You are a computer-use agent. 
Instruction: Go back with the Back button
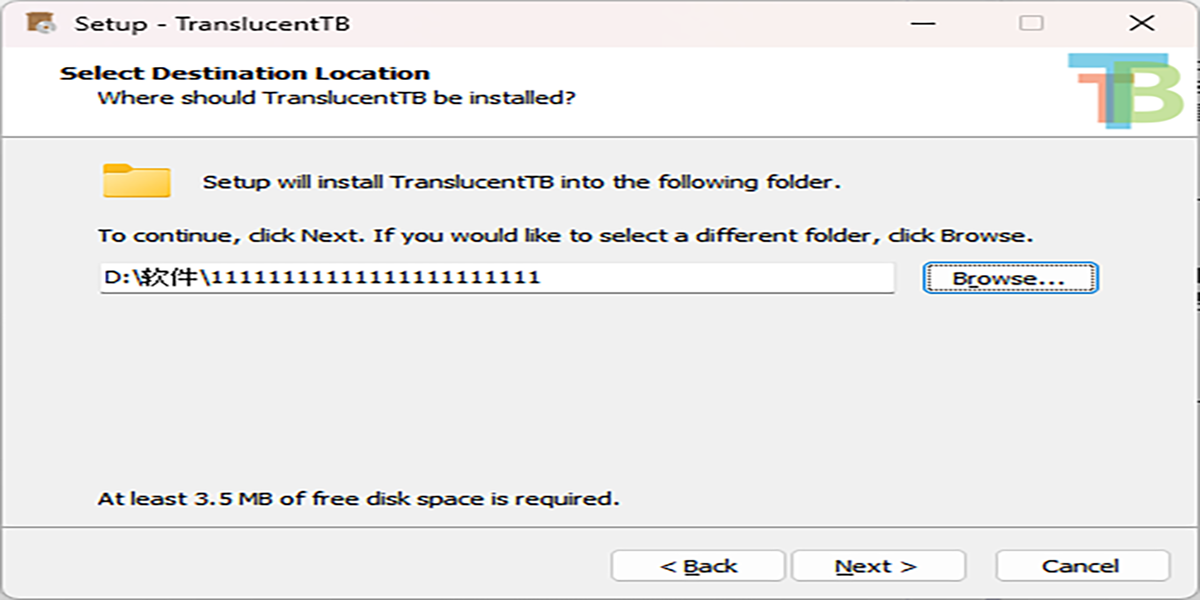point(698,566)
